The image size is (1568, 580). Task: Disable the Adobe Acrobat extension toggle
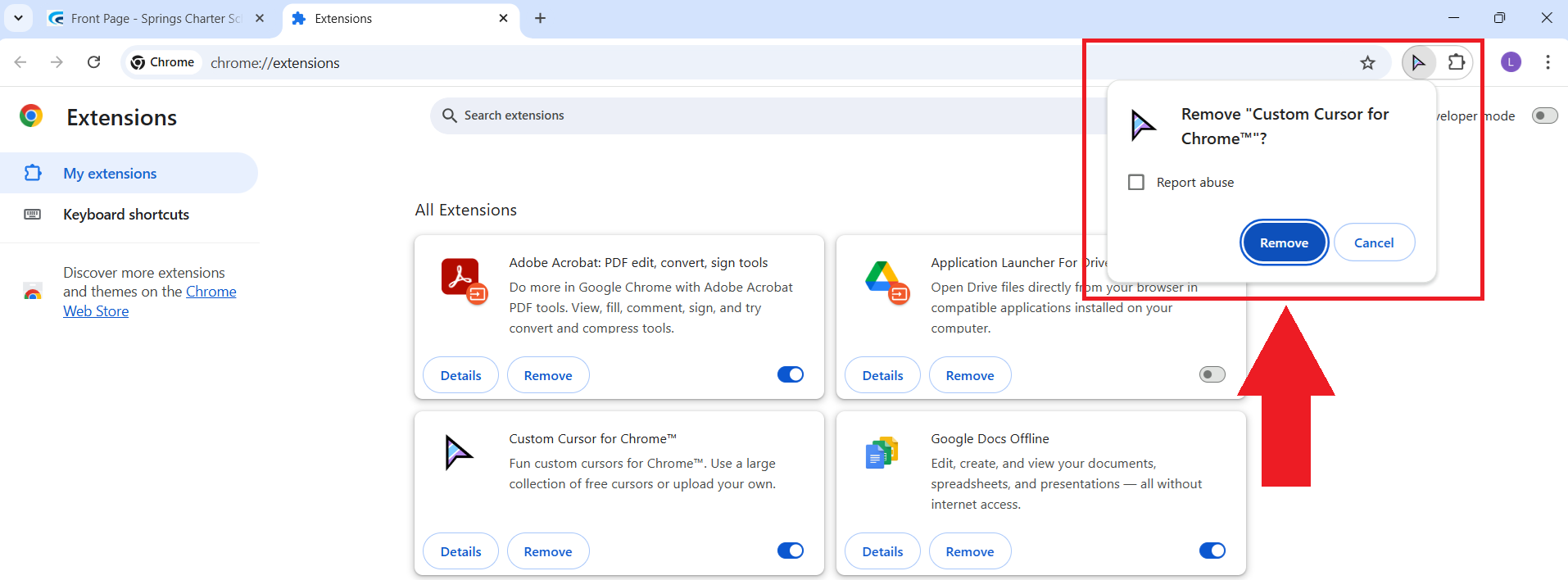[790, 374]
